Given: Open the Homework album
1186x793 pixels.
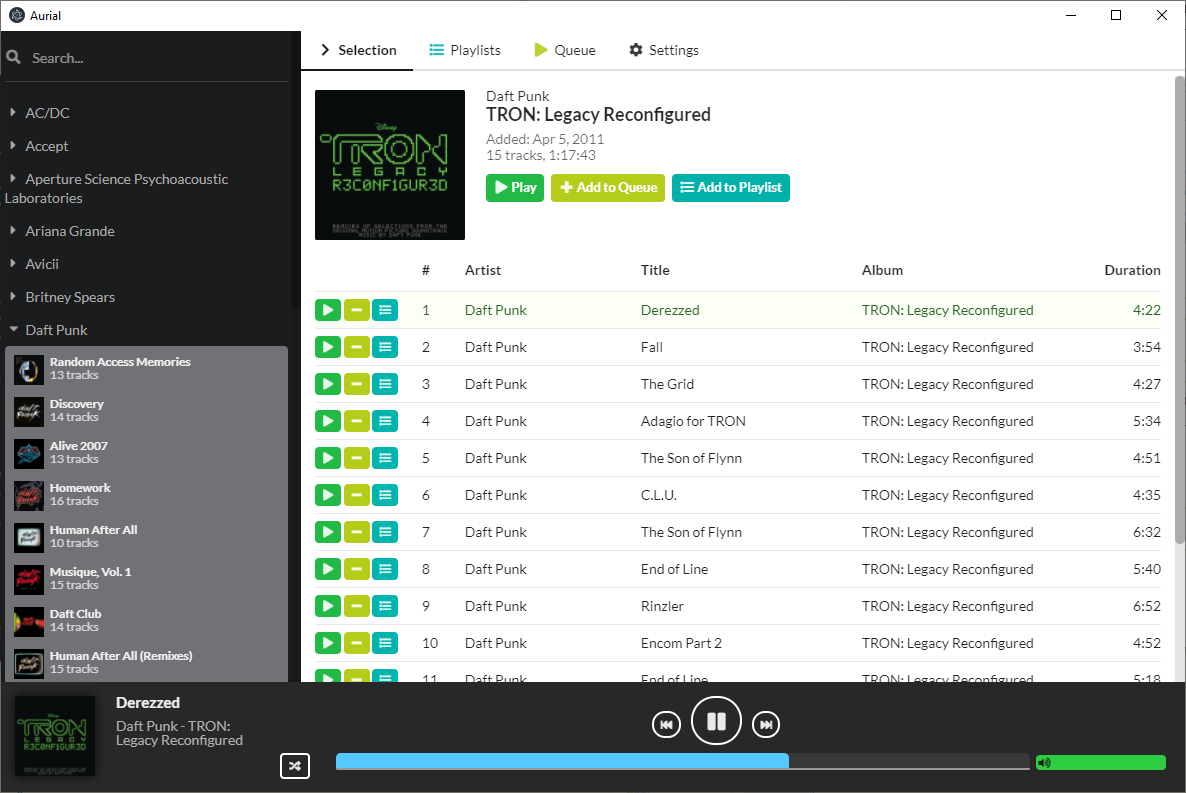Looking at the screenshot, I should pyautogui.click(x=147, y=495).
